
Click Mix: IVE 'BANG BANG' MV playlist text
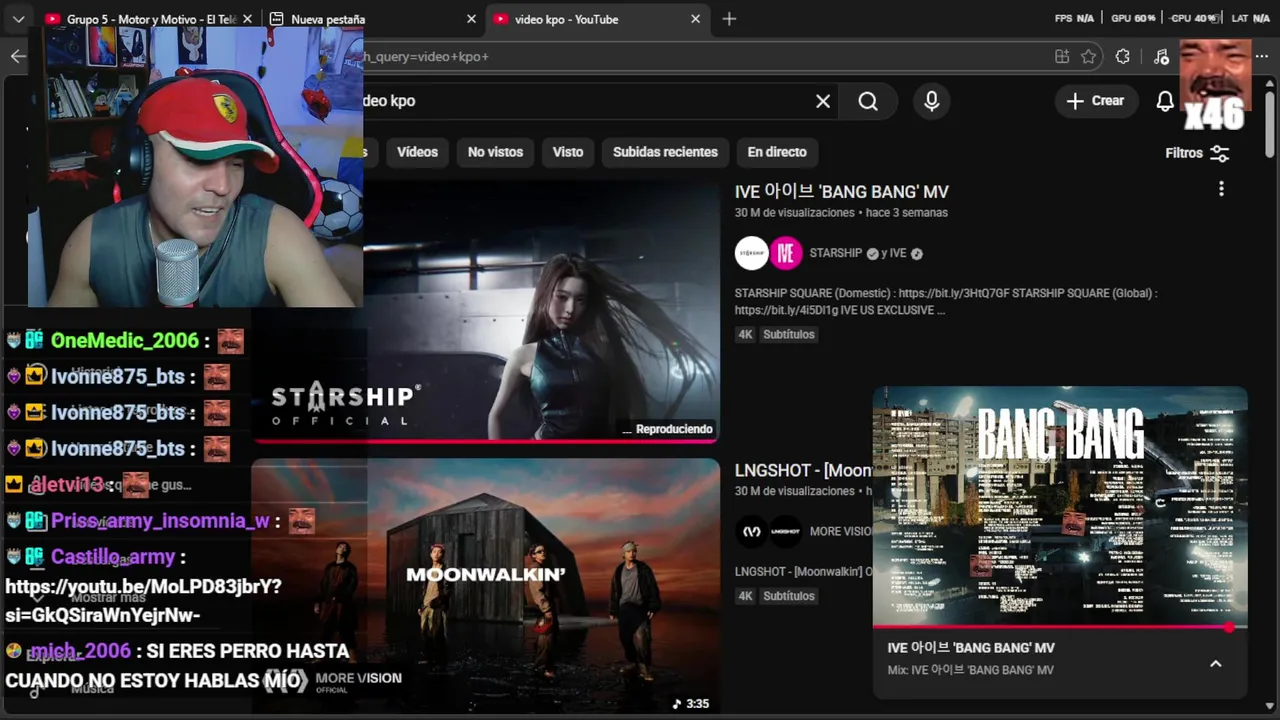970,670
